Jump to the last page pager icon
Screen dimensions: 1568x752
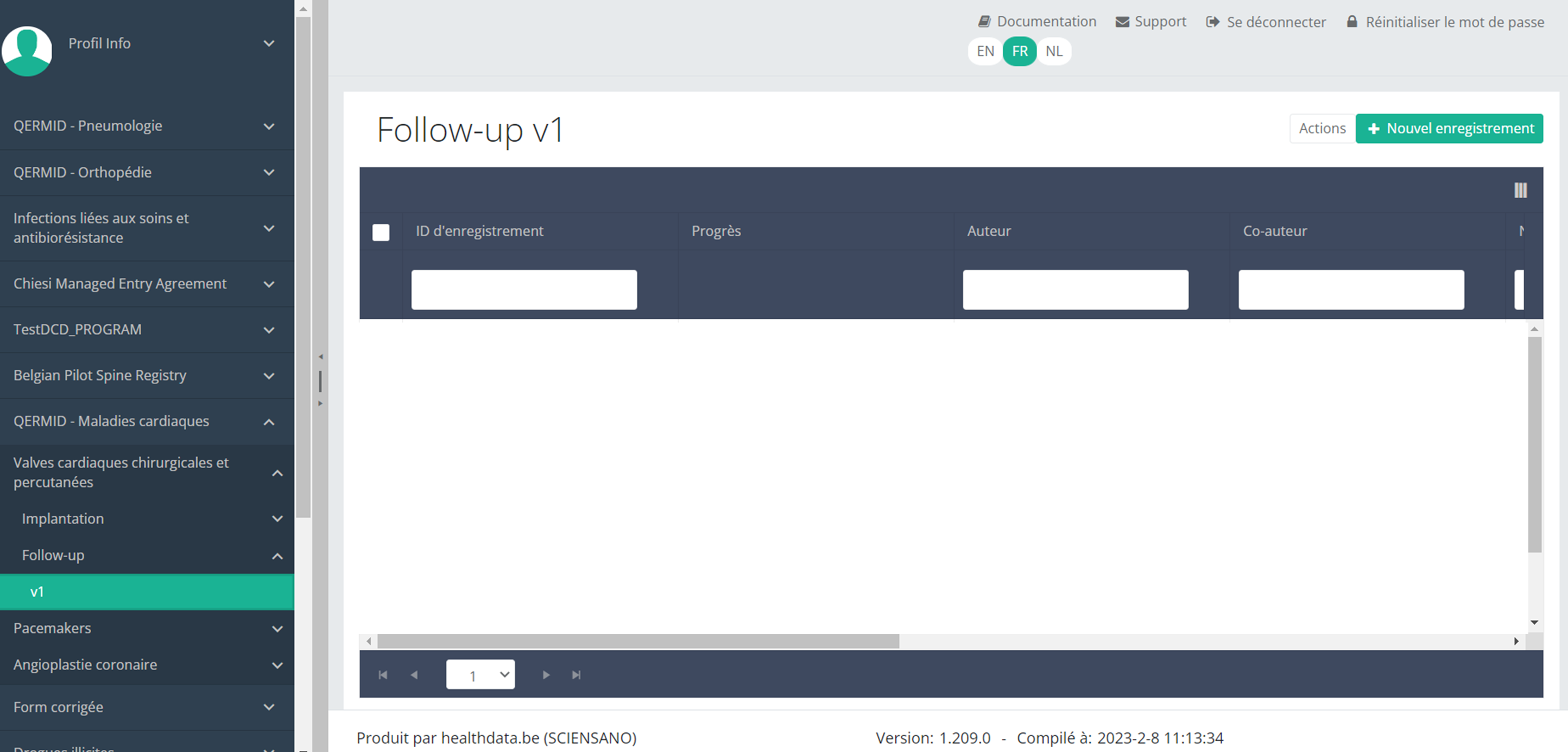coord(576,675)
